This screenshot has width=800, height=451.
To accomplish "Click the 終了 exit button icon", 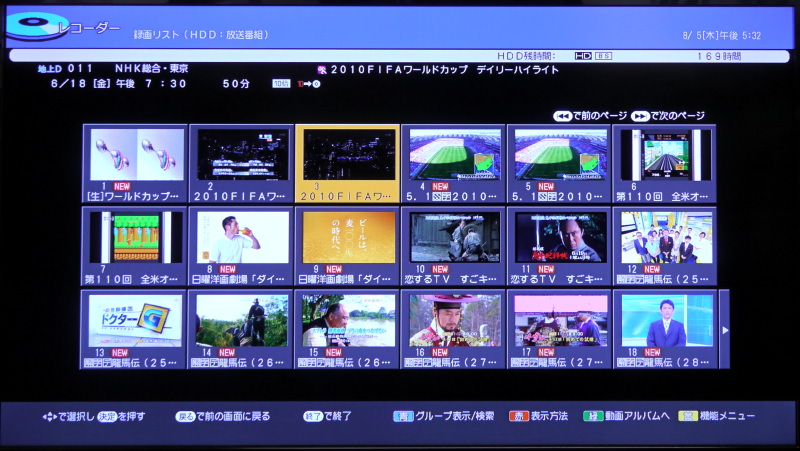I will [x=313, y=416].
